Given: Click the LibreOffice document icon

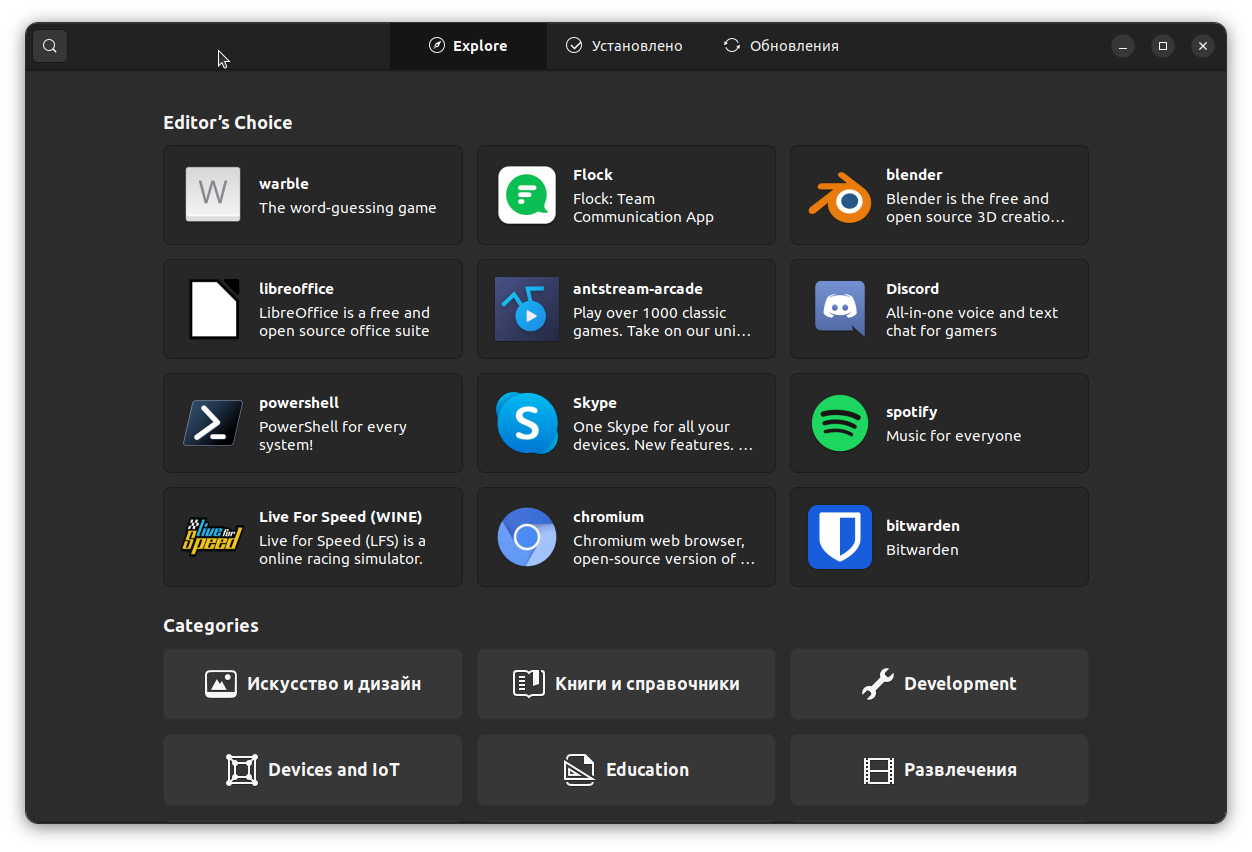Looking at the screenshot, I should (214, 309).
